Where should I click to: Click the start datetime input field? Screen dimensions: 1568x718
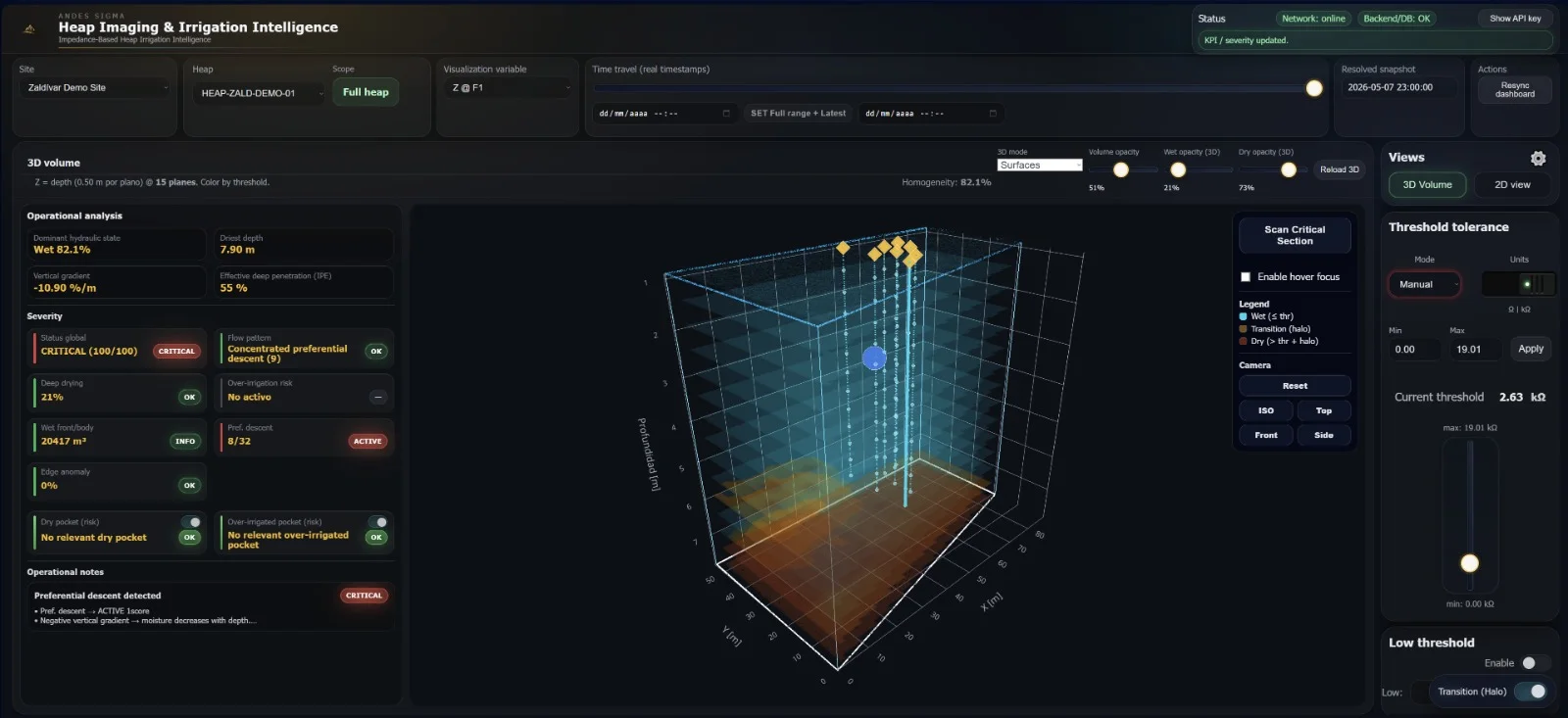(664, 114)
